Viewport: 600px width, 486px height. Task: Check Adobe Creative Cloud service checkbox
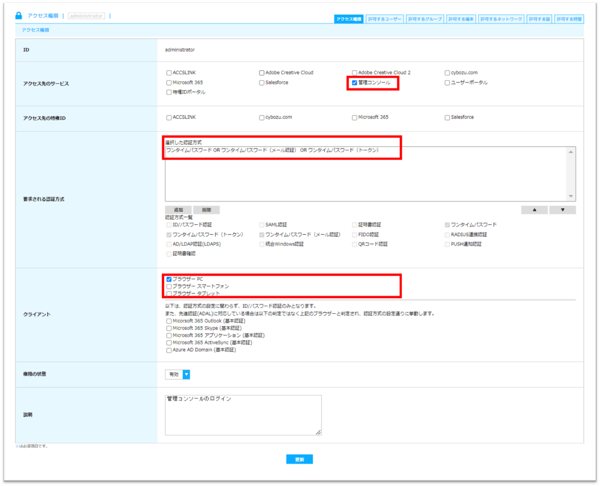coord(262,73)
